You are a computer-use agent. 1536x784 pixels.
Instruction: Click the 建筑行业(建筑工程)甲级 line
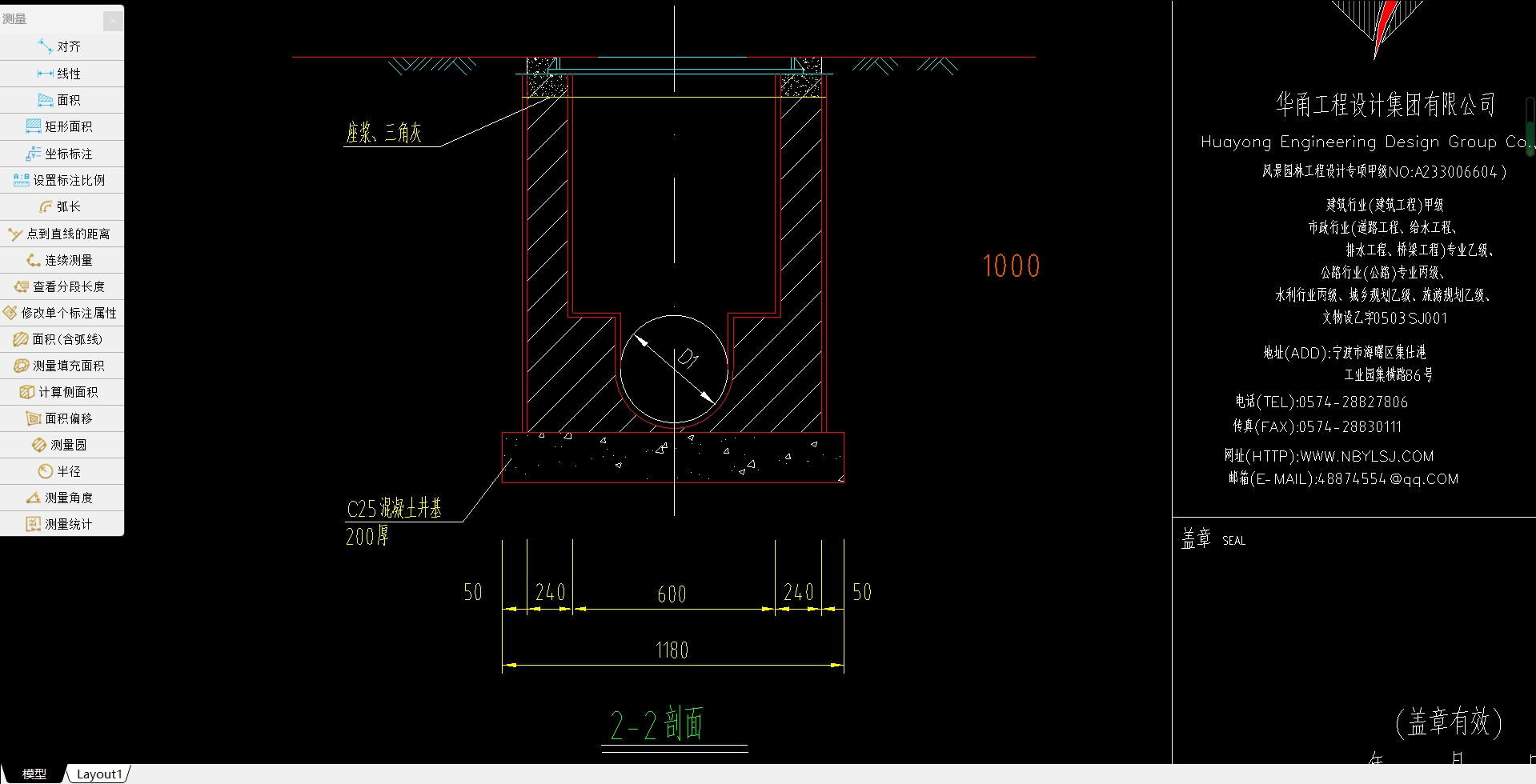1385,205
